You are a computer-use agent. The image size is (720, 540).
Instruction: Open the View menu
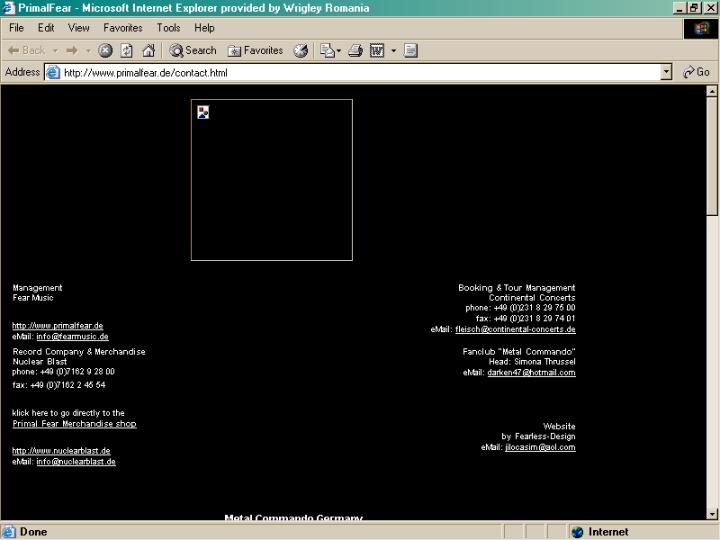point(79,28)
